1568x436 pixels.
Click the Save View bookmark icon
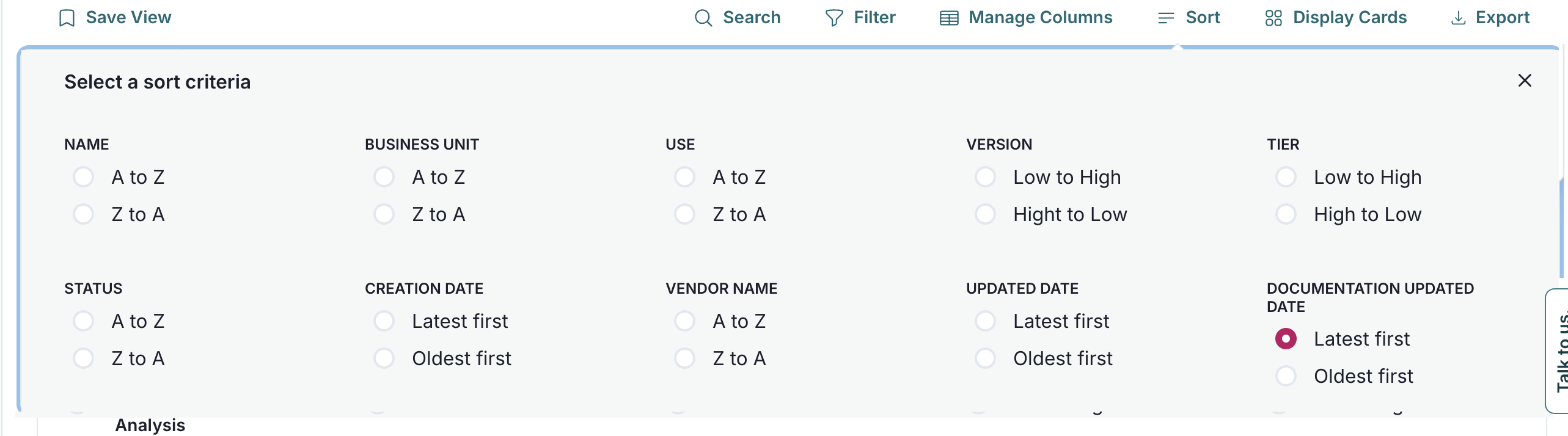[x=67, y=17]
